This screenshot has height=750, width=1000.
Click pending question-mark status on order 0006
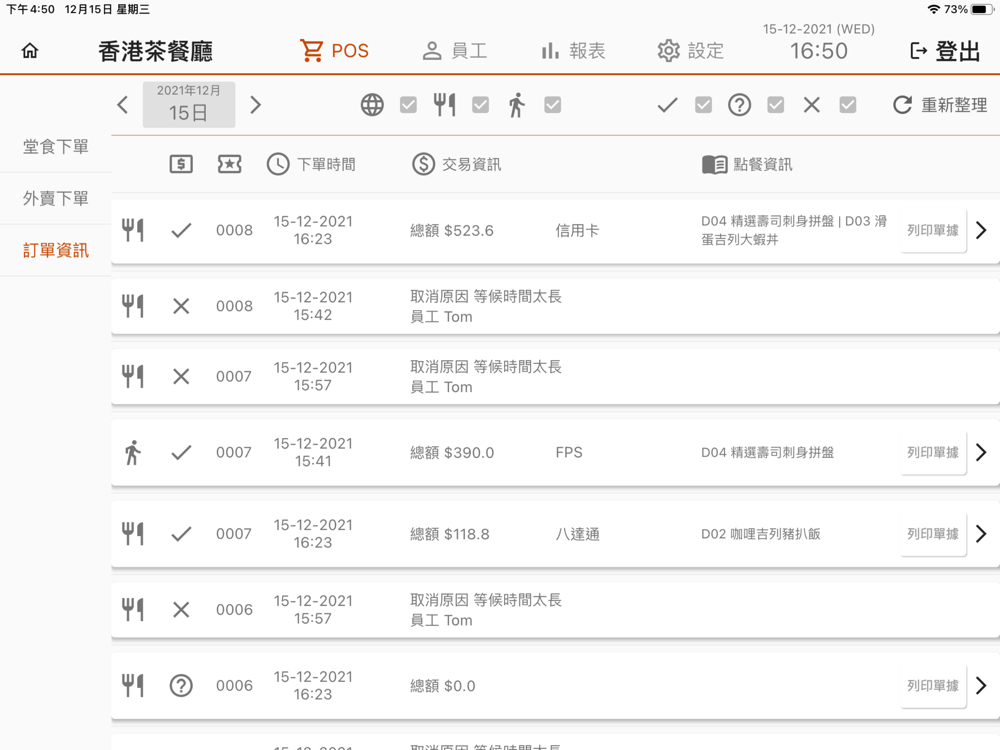tap(181, 686)
